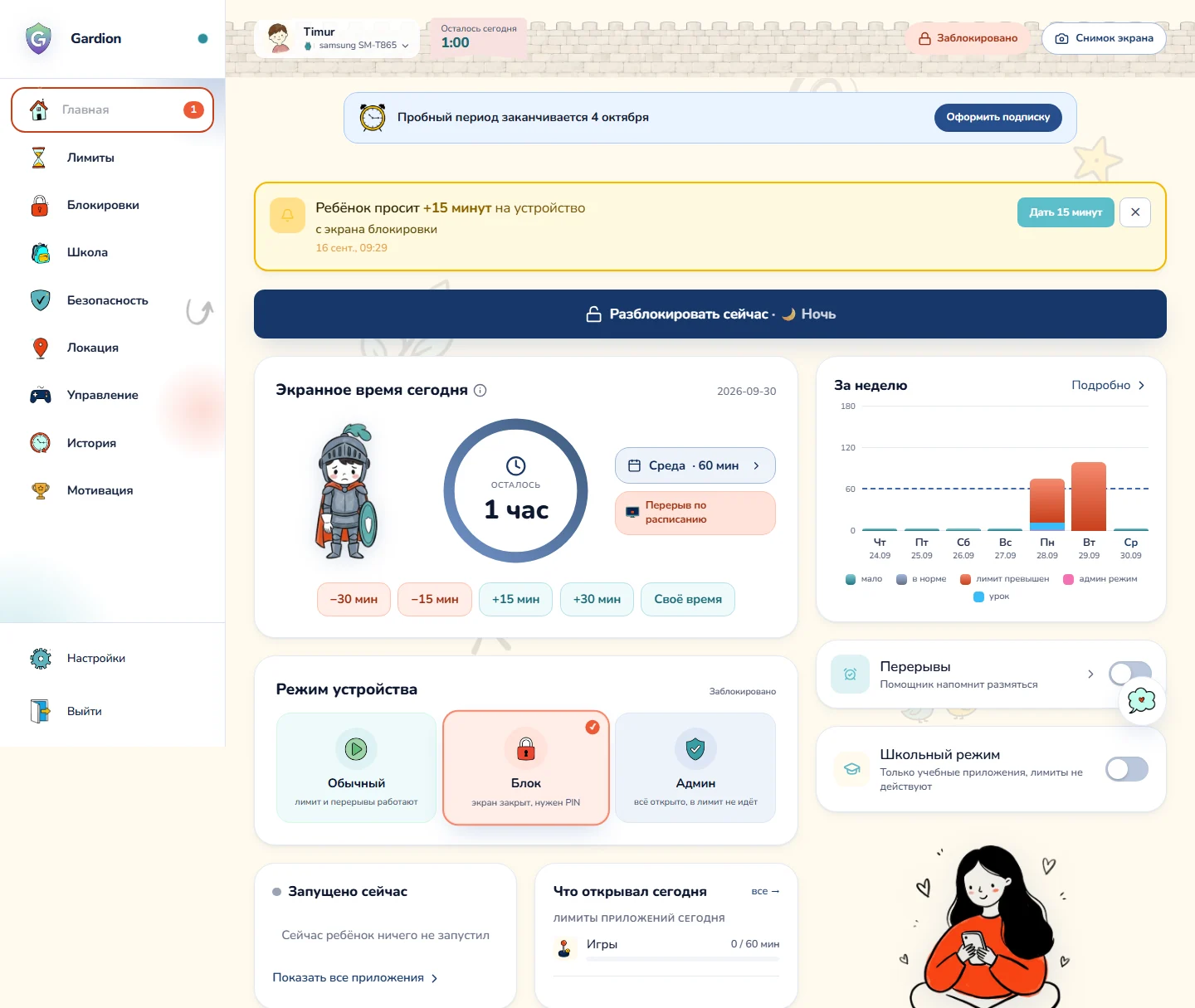Click the Перерывы alarm icon
Screen dimensions: 1195x1008
(851, 674)
